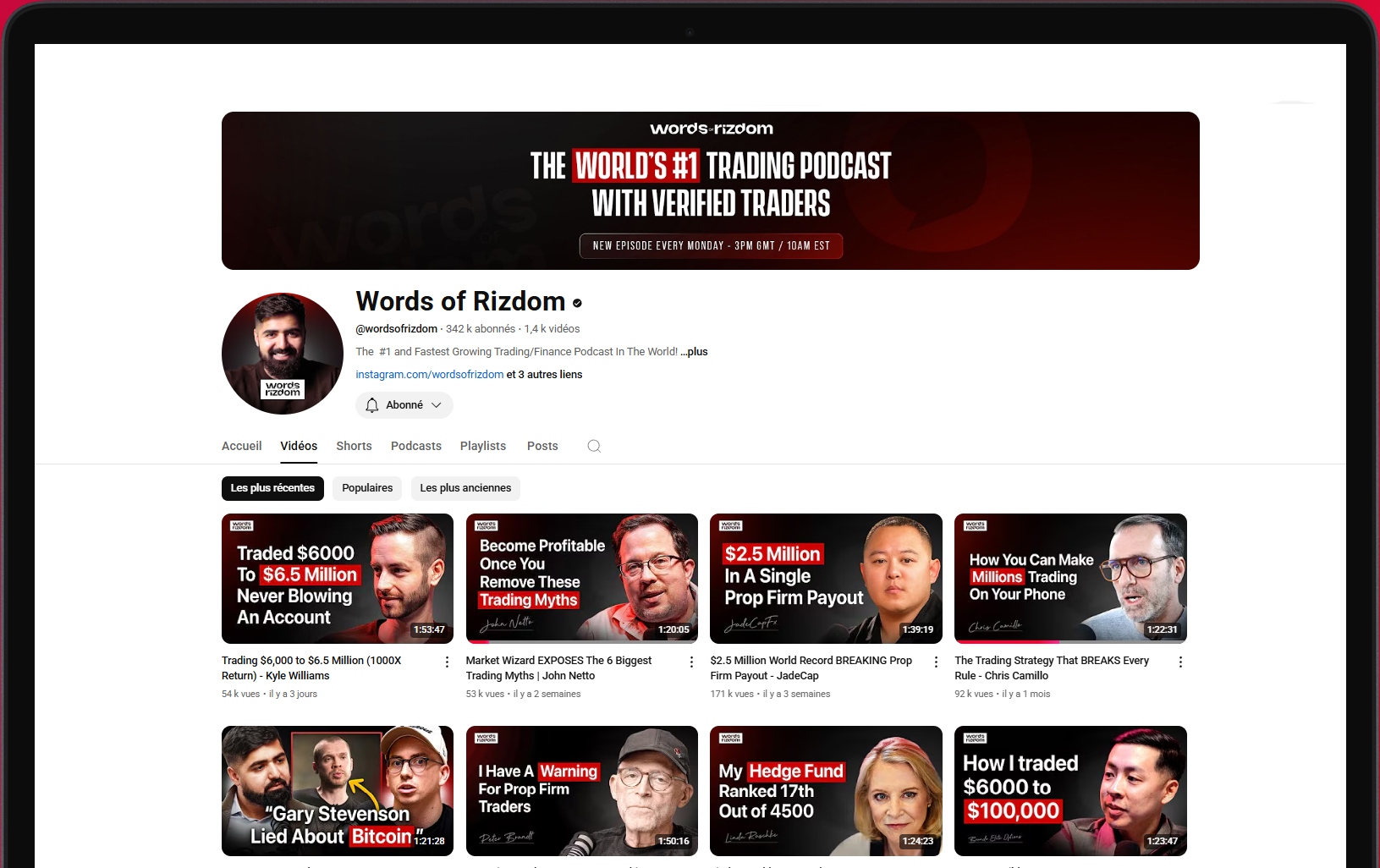
Task: Click the Words of Rizdom profile avatar
Action: click(283, 354)
